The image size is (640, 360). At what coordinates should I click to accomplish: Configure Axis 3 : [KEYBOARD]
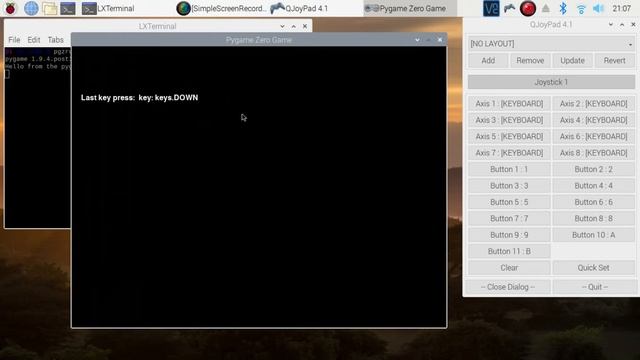tap(509, 120)
